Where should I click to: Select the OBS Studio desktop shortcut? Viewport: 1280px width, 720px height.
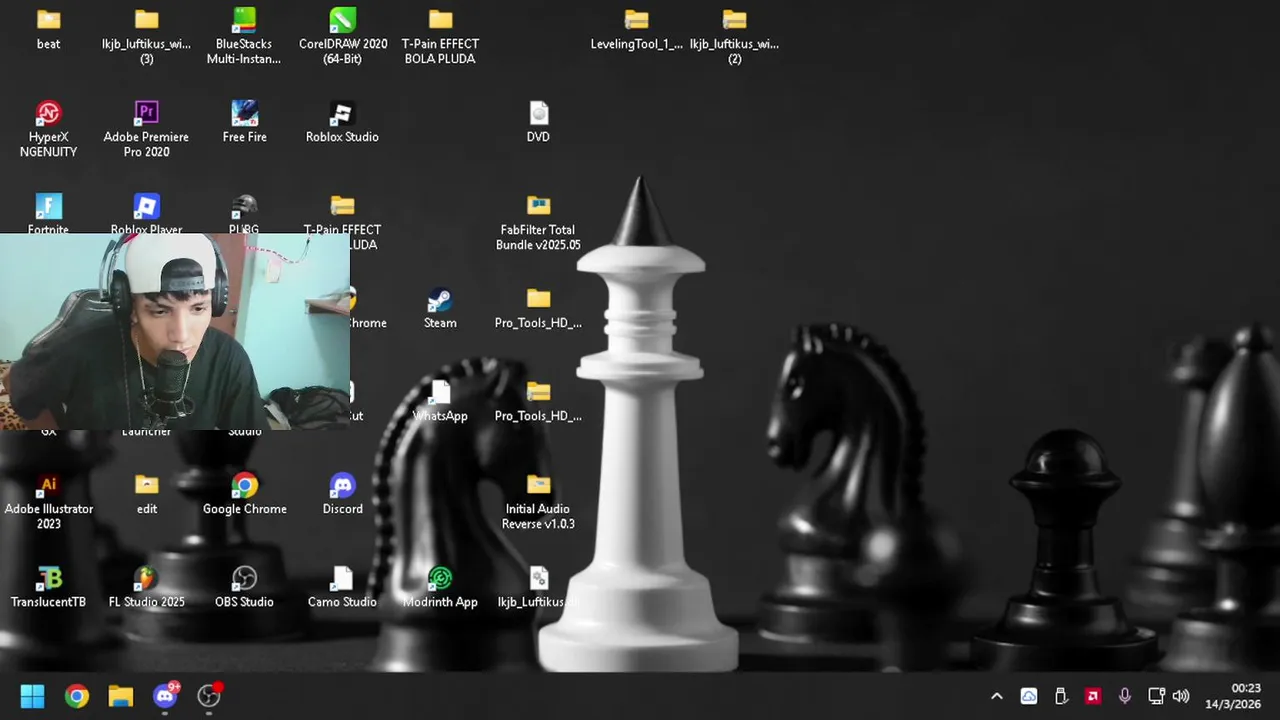(244, 588)
